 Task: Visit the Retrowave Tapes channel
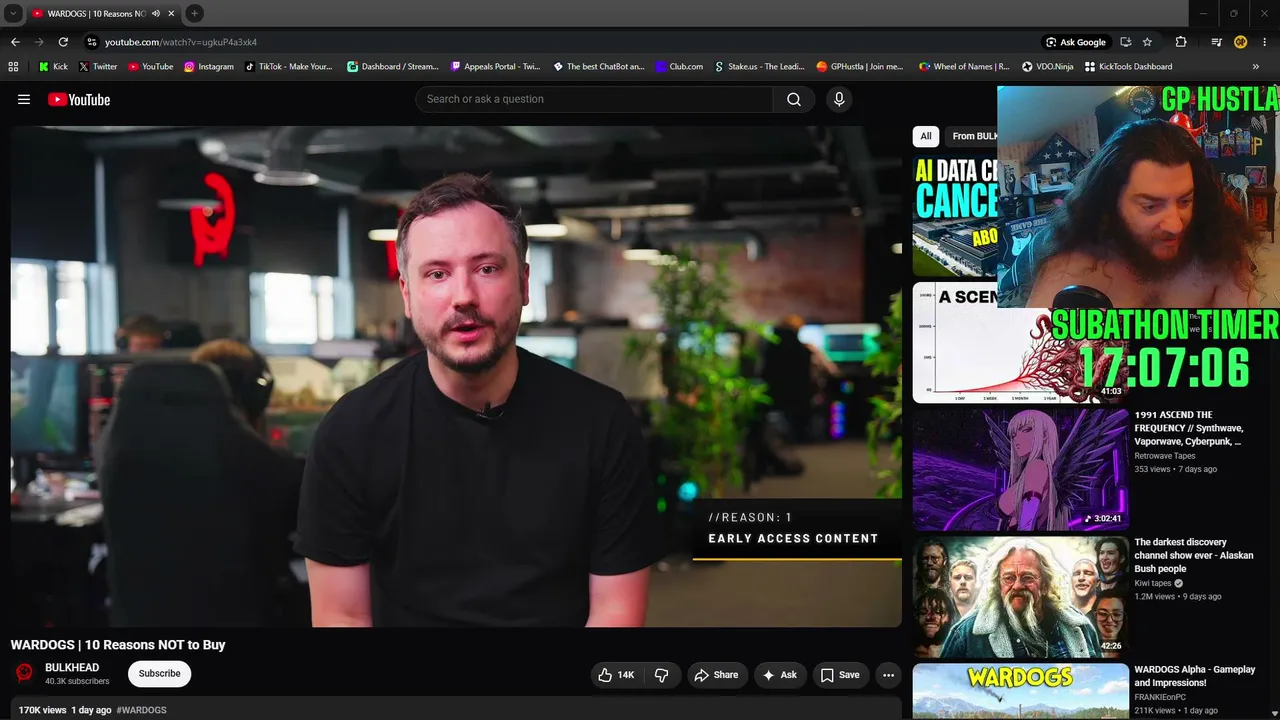point(1165,456)
